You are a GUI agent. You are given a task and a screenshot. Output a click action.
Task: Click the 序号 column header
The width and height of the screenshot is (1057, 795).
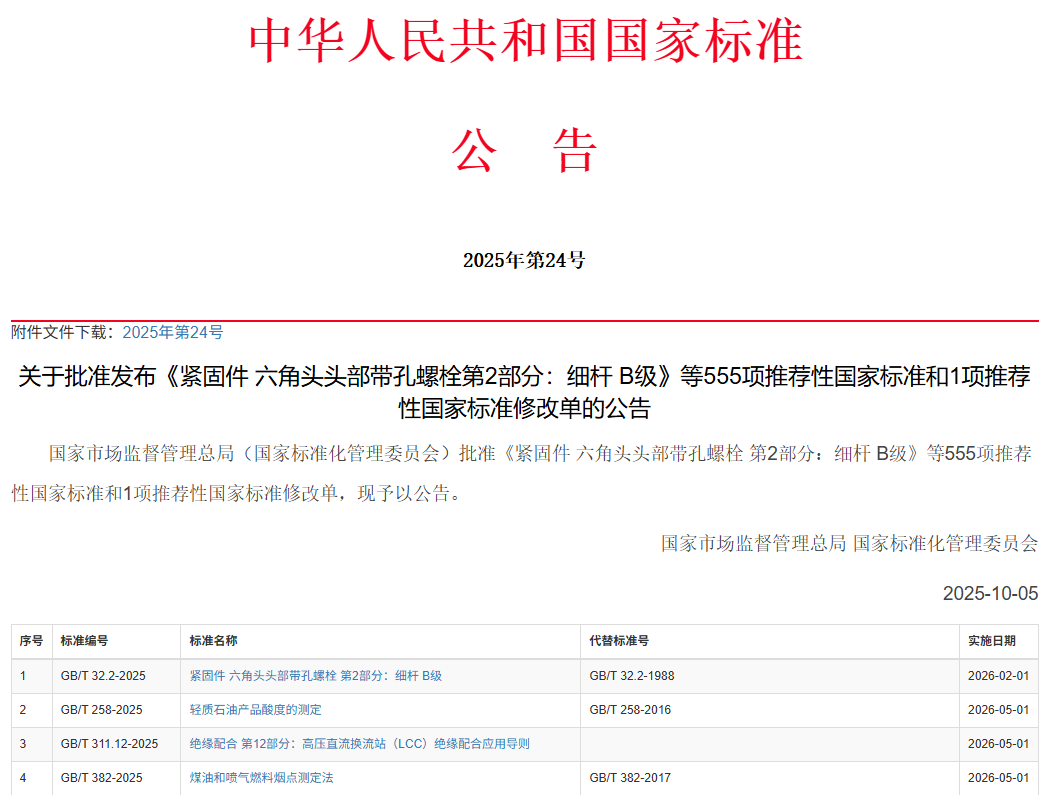coord(31,641)
